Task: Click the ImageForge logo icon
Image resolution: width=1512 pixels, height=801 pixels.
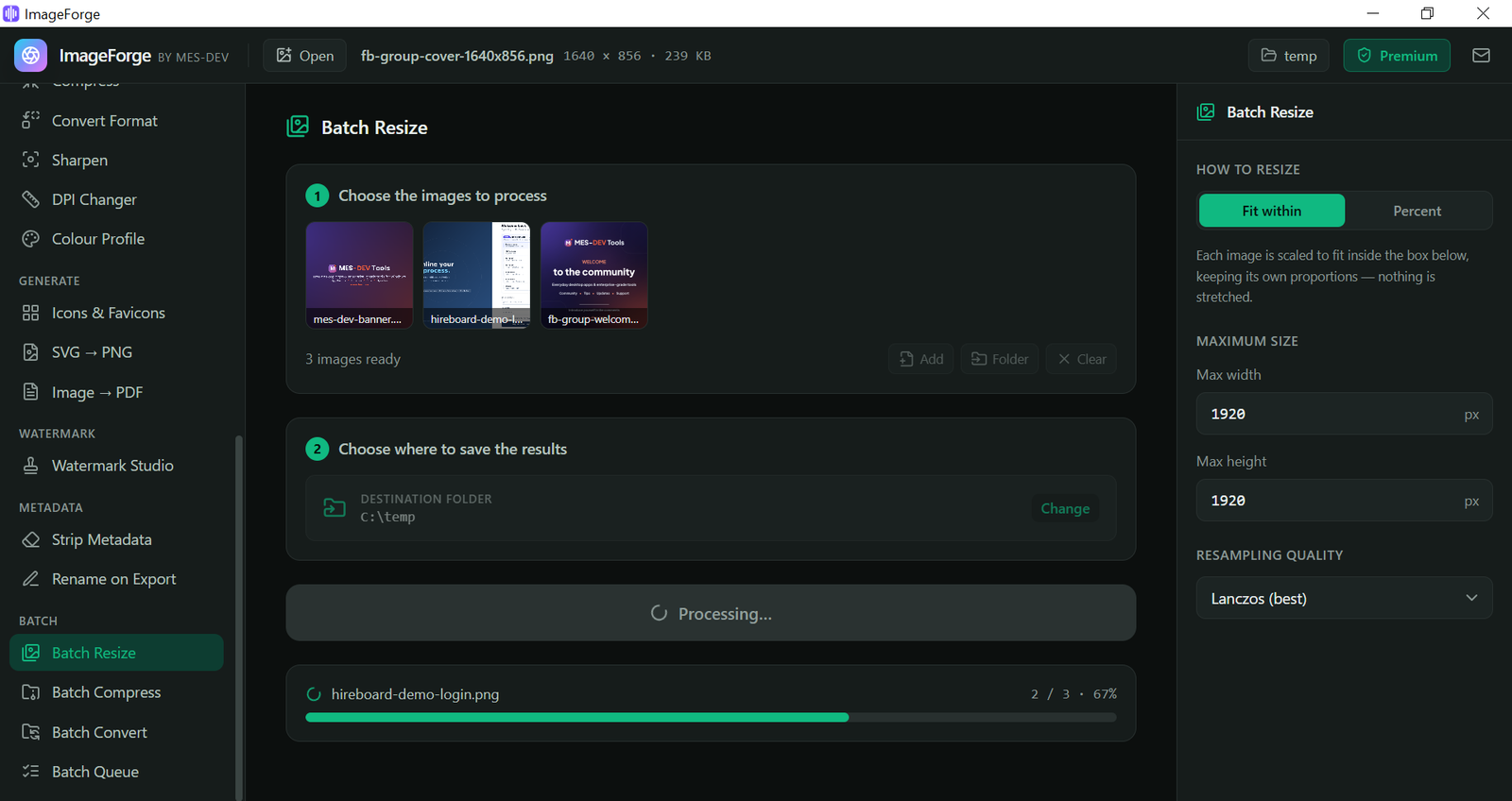Action: coord(30,56)
